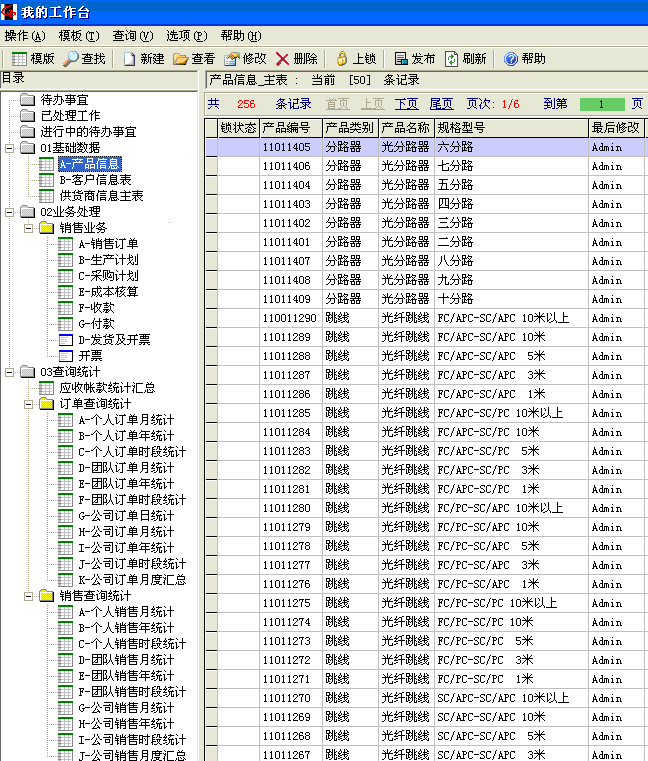Click the 发布 publish toolbar icon
This screenshot has width=648, height=761.
click(x=401, y=59)
